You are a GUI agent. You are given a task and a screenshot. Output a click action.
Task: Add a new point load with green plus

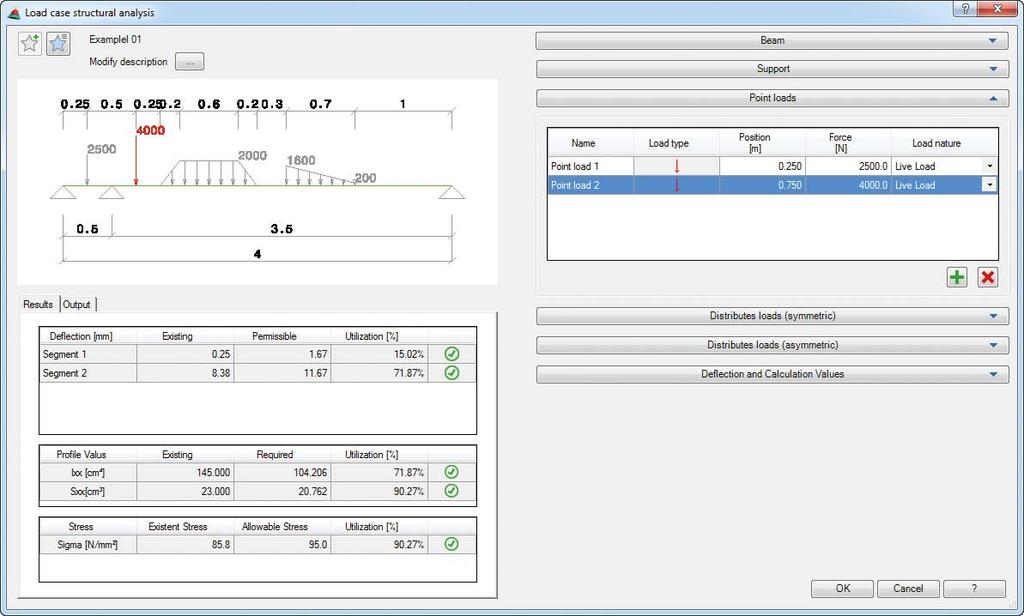pyautogui.click(x=957, y=277)
